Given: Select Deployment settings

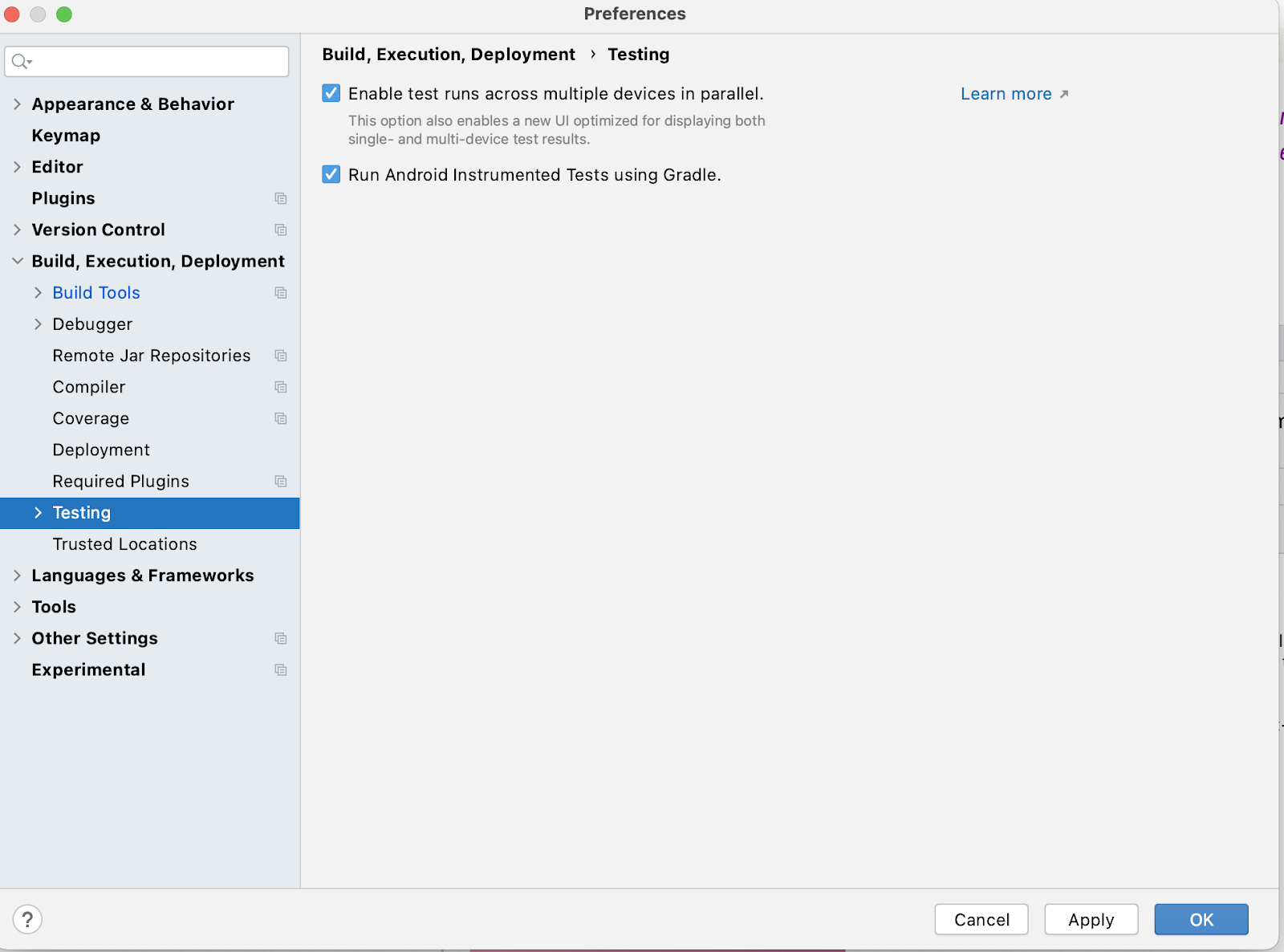Looking at the screenshot, I should (101, 450).
